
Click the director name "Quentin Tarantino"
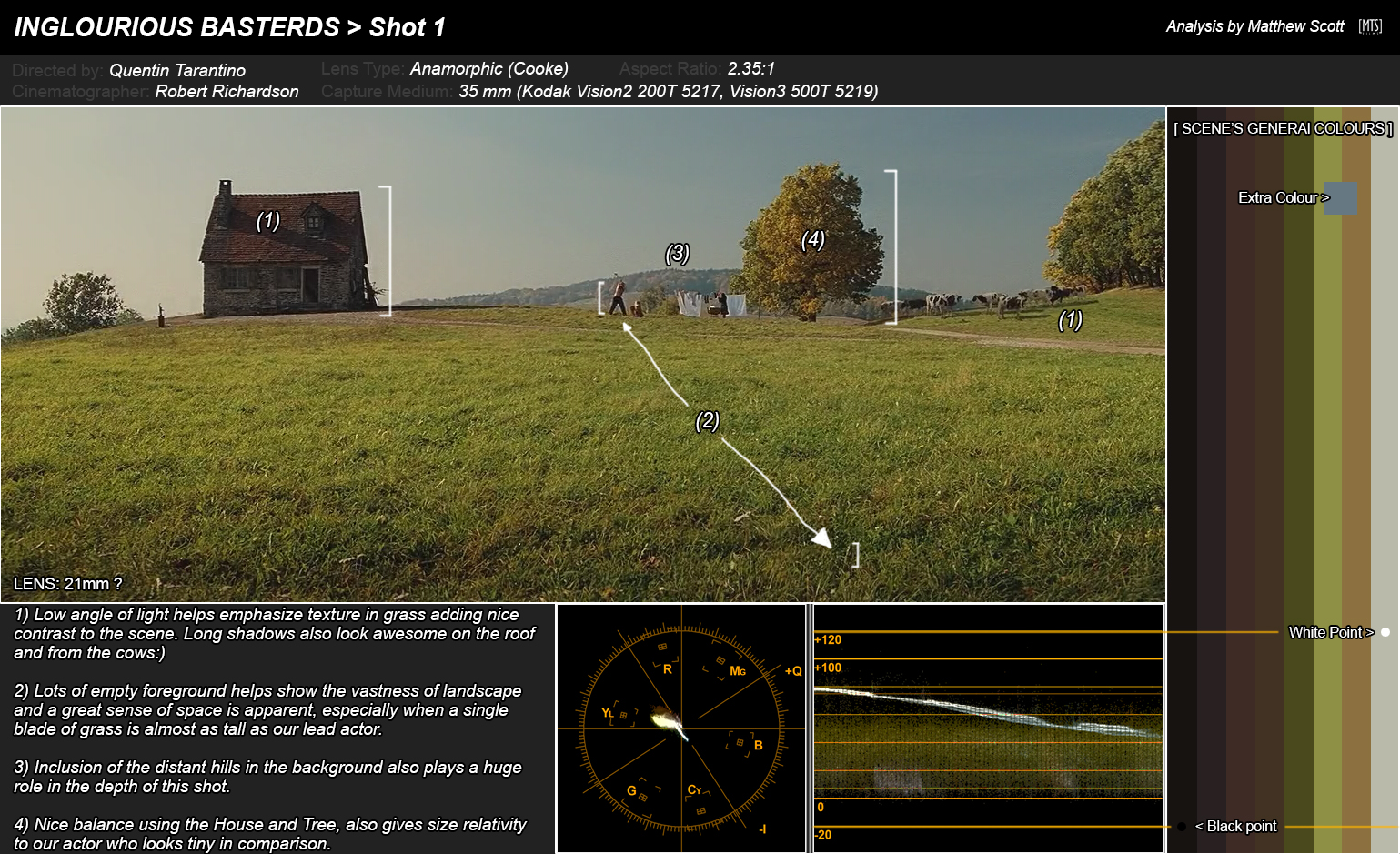[177, 70]
